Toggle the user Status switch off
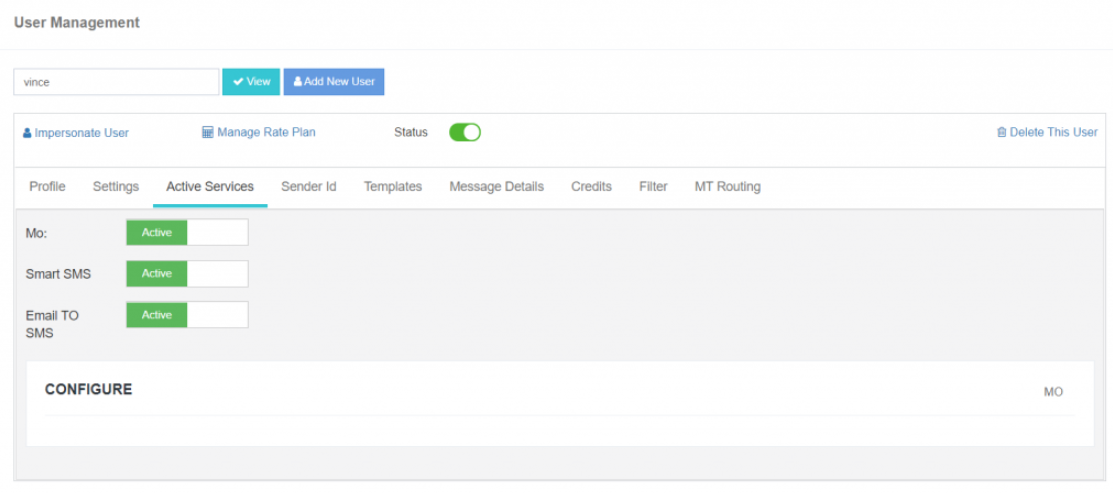The width and height of the screenshot is (1113, 493). coord(465,132)
